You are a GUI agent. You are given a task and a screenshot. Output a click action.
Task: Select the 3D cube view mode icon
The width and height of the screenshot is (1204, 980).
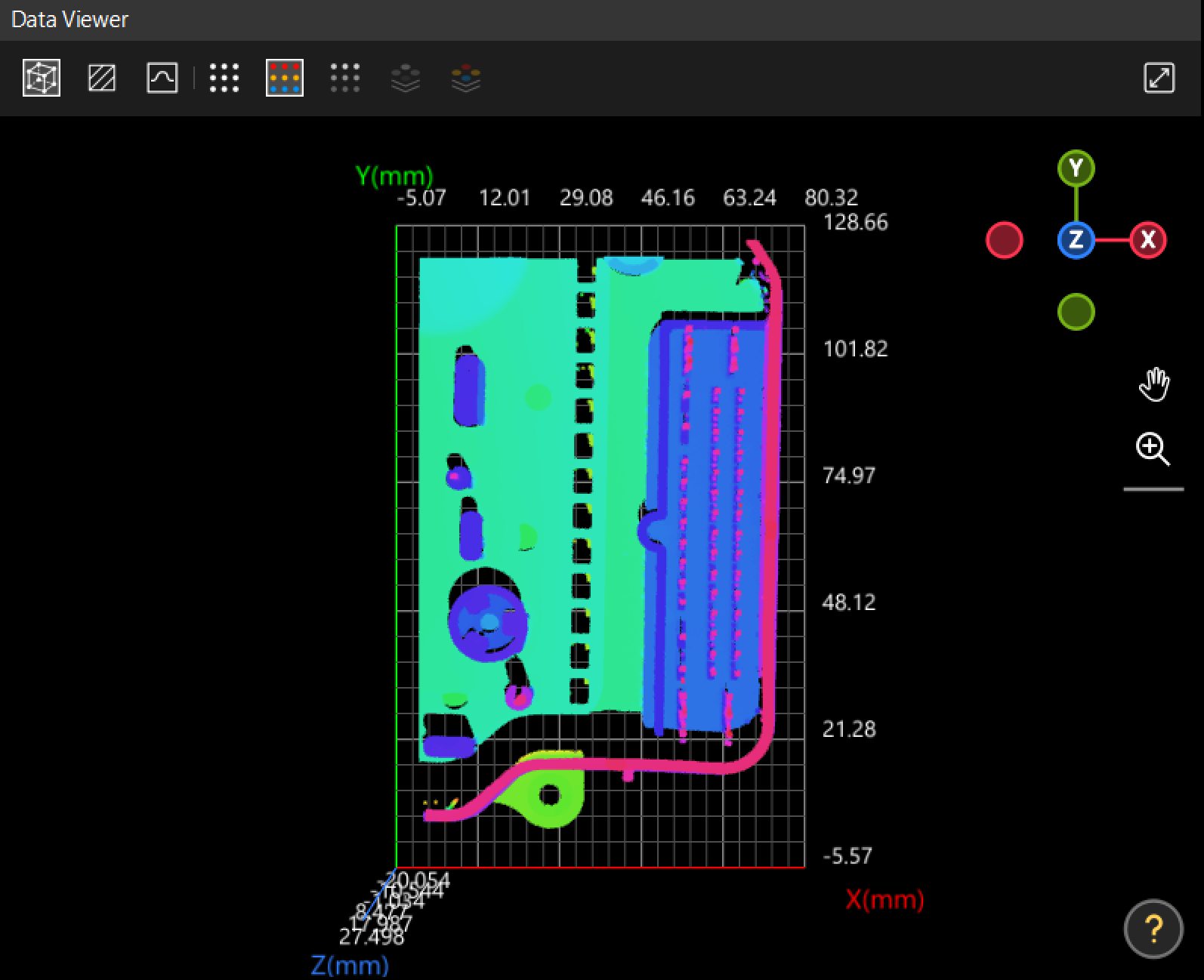(42, 78)
